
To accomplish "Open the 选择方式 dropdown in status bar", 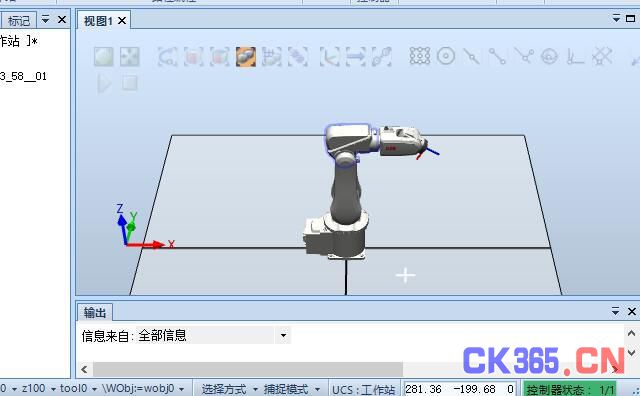I will point(229,389).
